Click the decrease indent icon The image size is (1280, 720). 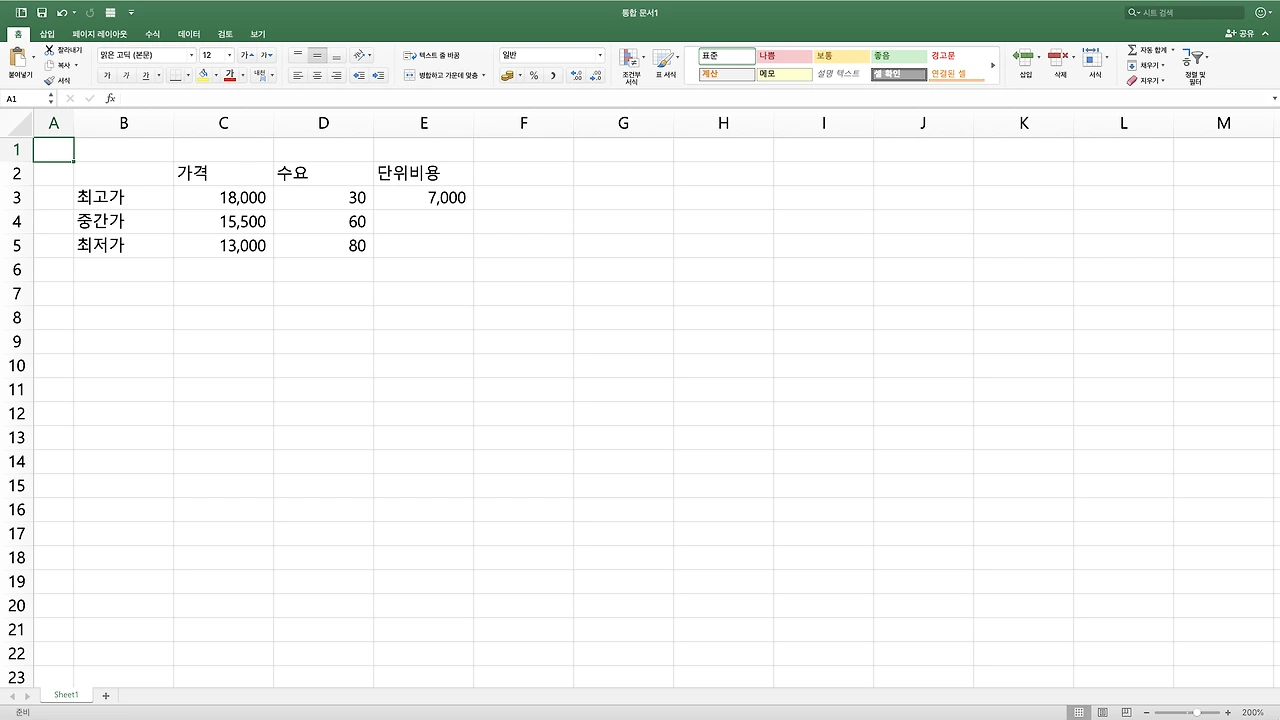(359, 75)
